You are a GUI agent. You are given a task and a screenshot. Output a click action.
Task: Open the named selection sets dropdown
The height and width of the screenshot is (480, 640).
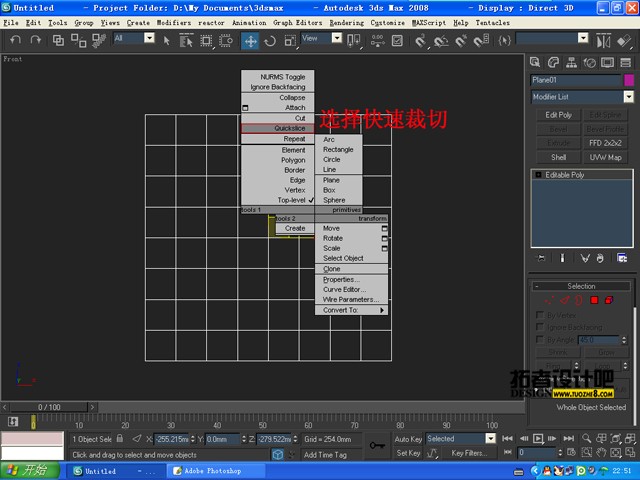583,38
